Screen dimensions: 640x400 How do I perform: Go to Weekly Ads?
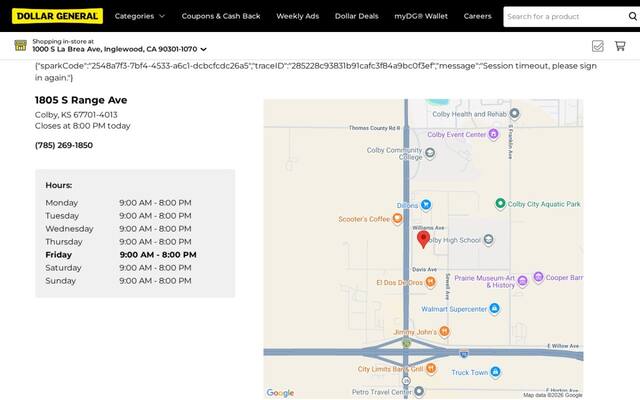298,16
